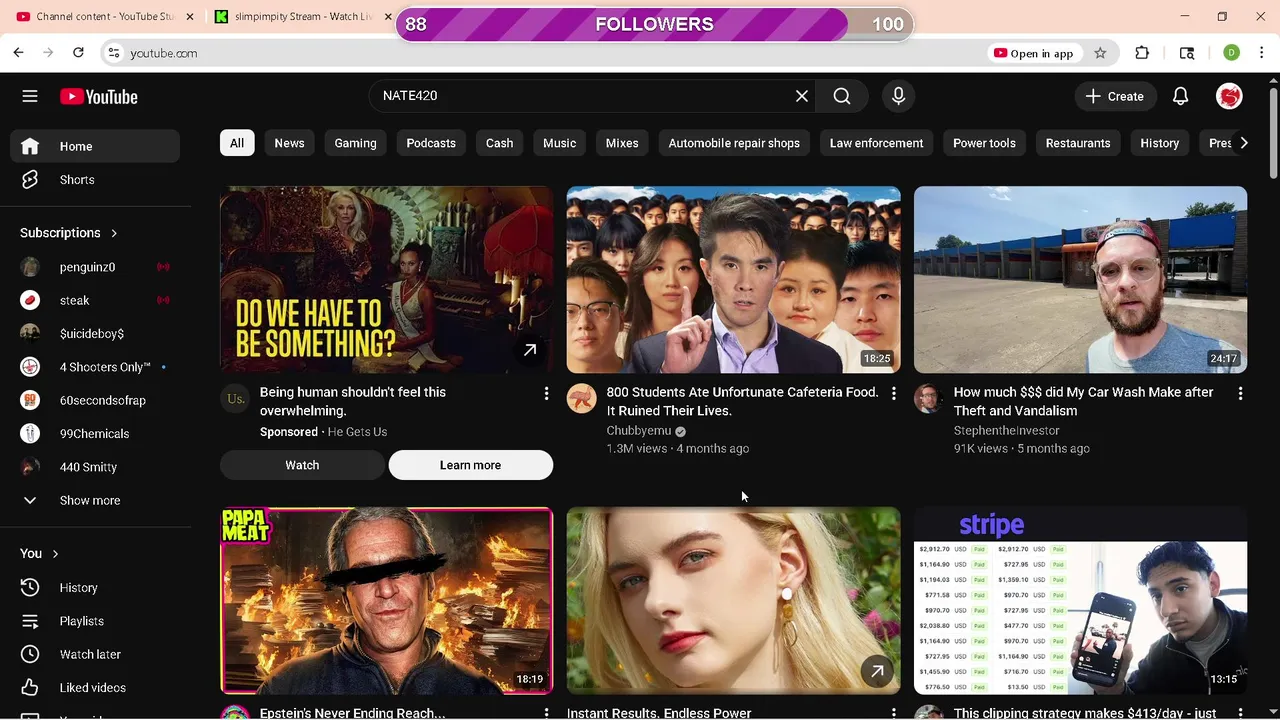Viewport: 1280px width, 720px height.
Task: Click Watch on the sponsored ad
Action: pyautogui.click(x=302, y=465)
